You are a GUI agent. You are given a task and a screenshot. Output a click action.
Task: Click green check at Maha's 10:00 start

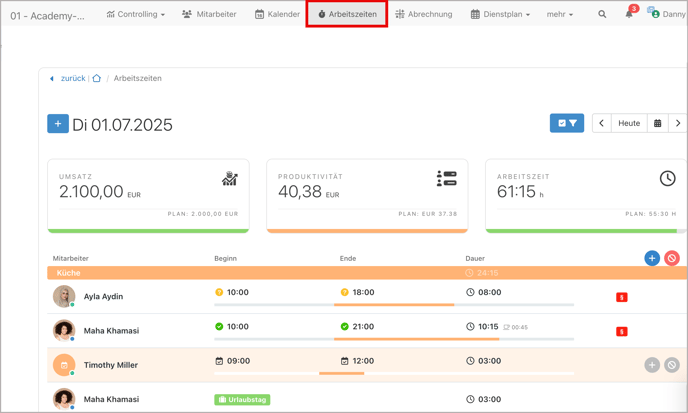tap(219, 326)
